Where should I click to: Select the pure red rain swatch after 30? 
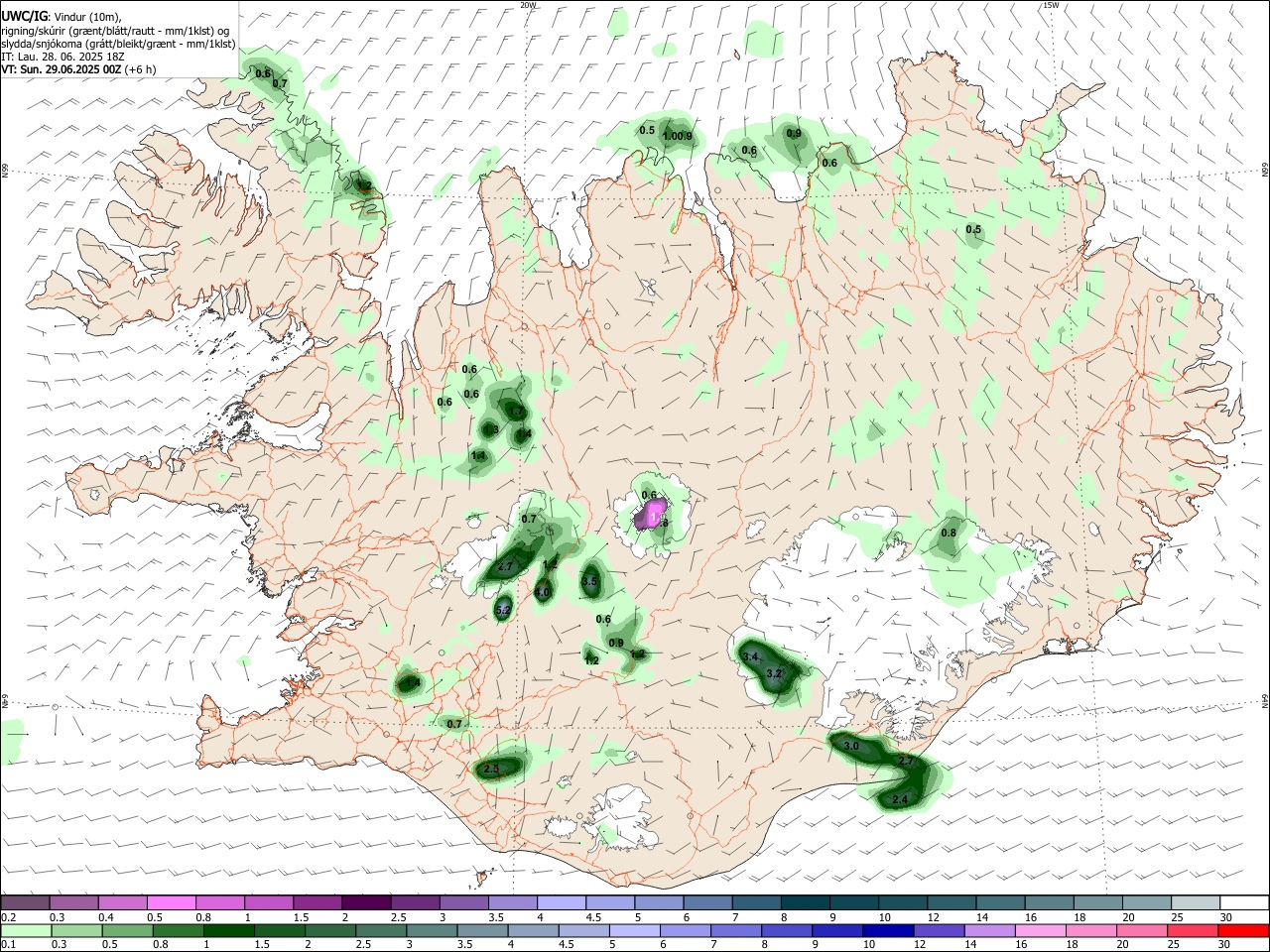[1243, 931]
